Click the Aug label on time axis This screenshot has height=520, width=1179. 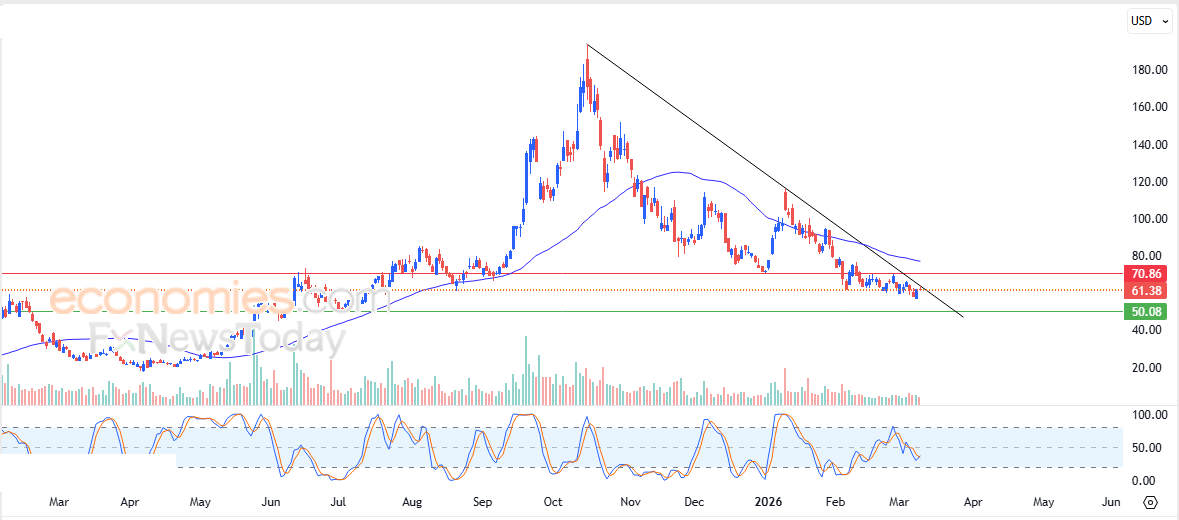411,501
